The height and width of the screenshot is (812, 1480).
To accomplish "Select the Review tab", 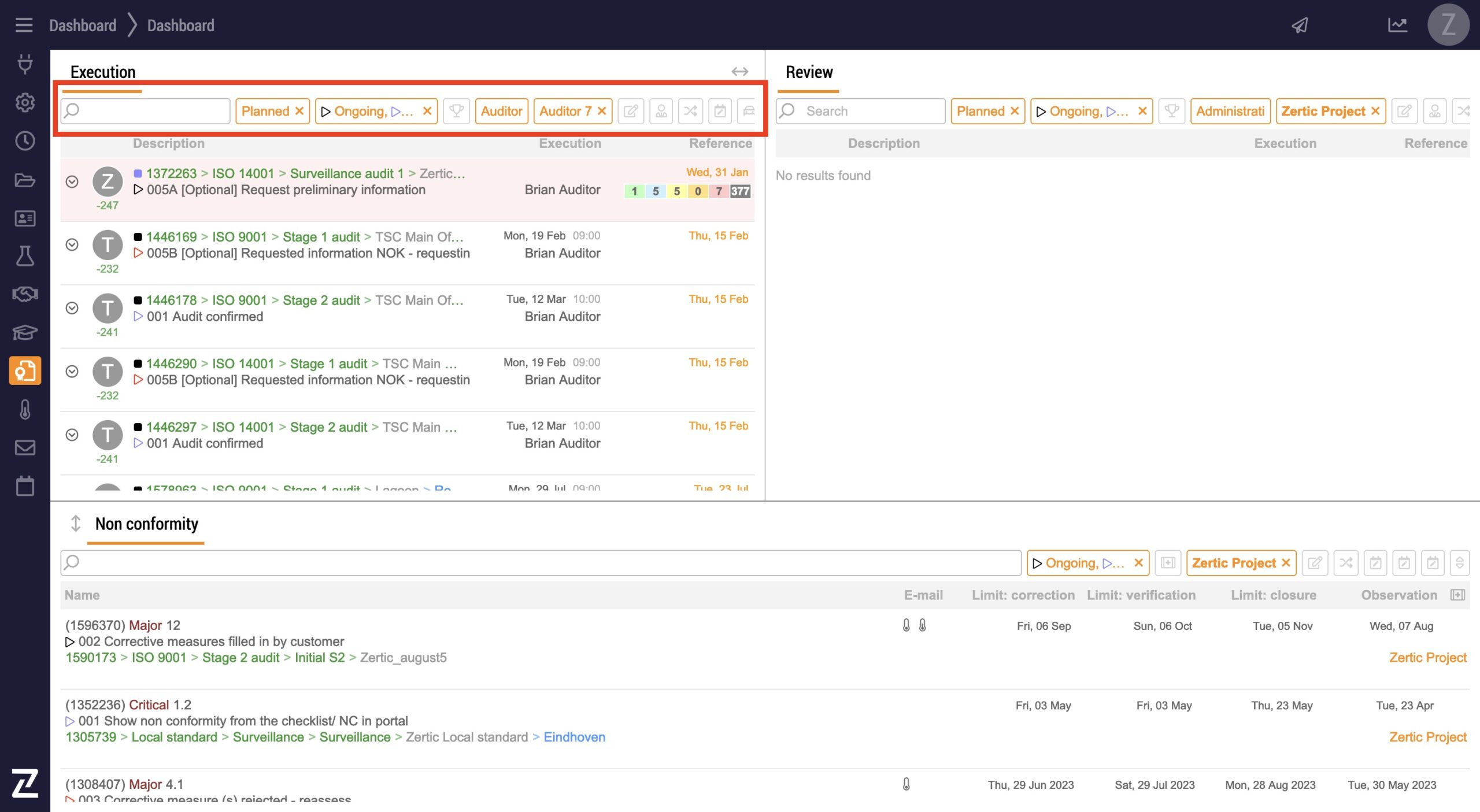I will tap(809, 72).
